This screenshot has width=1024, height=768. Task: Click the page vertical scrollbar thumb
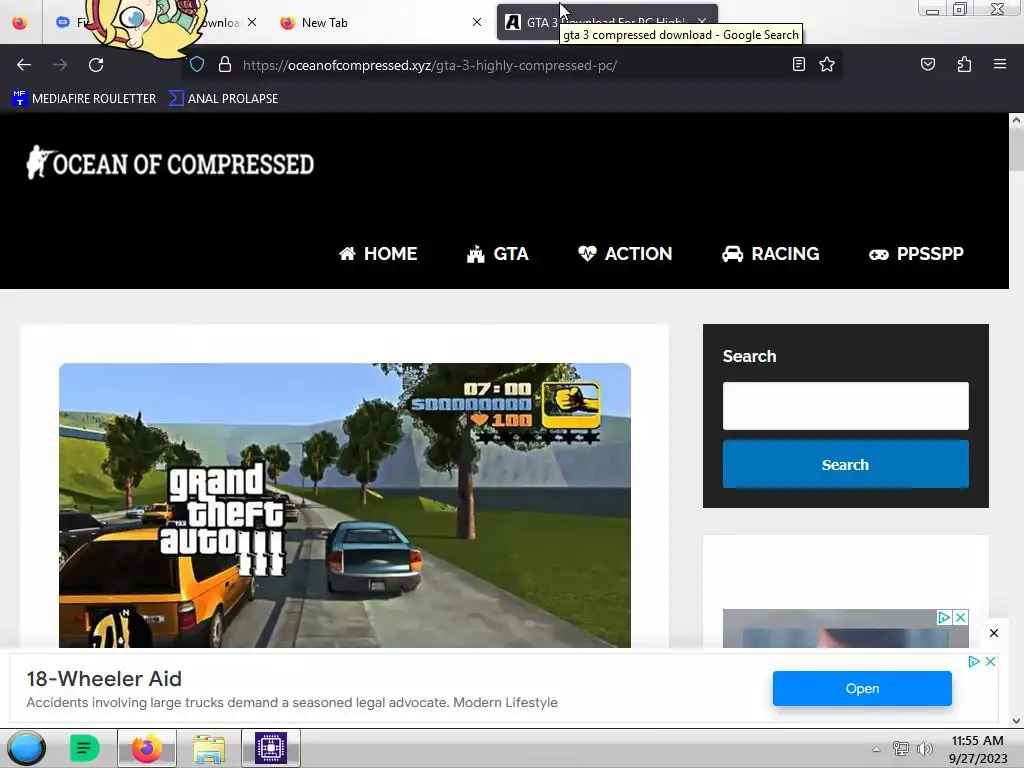pos(1016,150)
